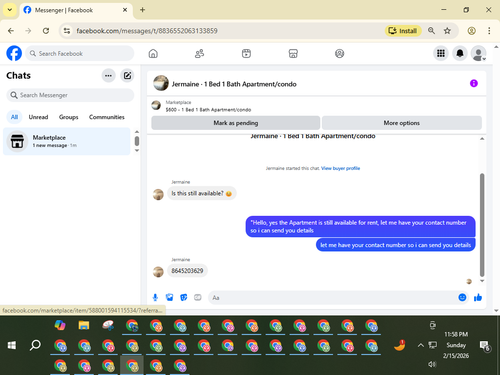
Task: Open the volume speaker tray icon
Action: tap(432, 364)
